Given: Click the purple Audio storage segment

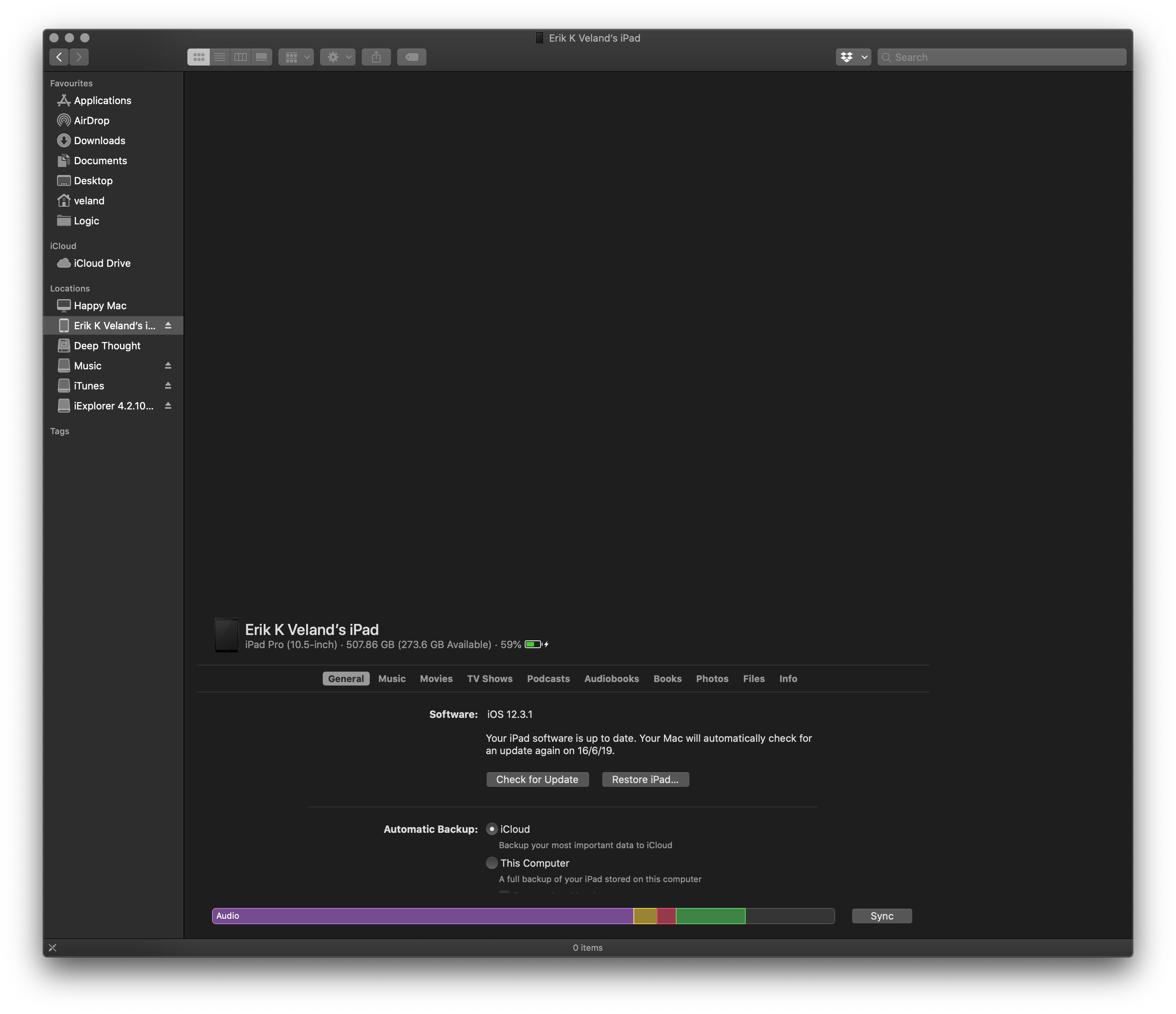Looking at the screenshot, I should coord(423,916).
